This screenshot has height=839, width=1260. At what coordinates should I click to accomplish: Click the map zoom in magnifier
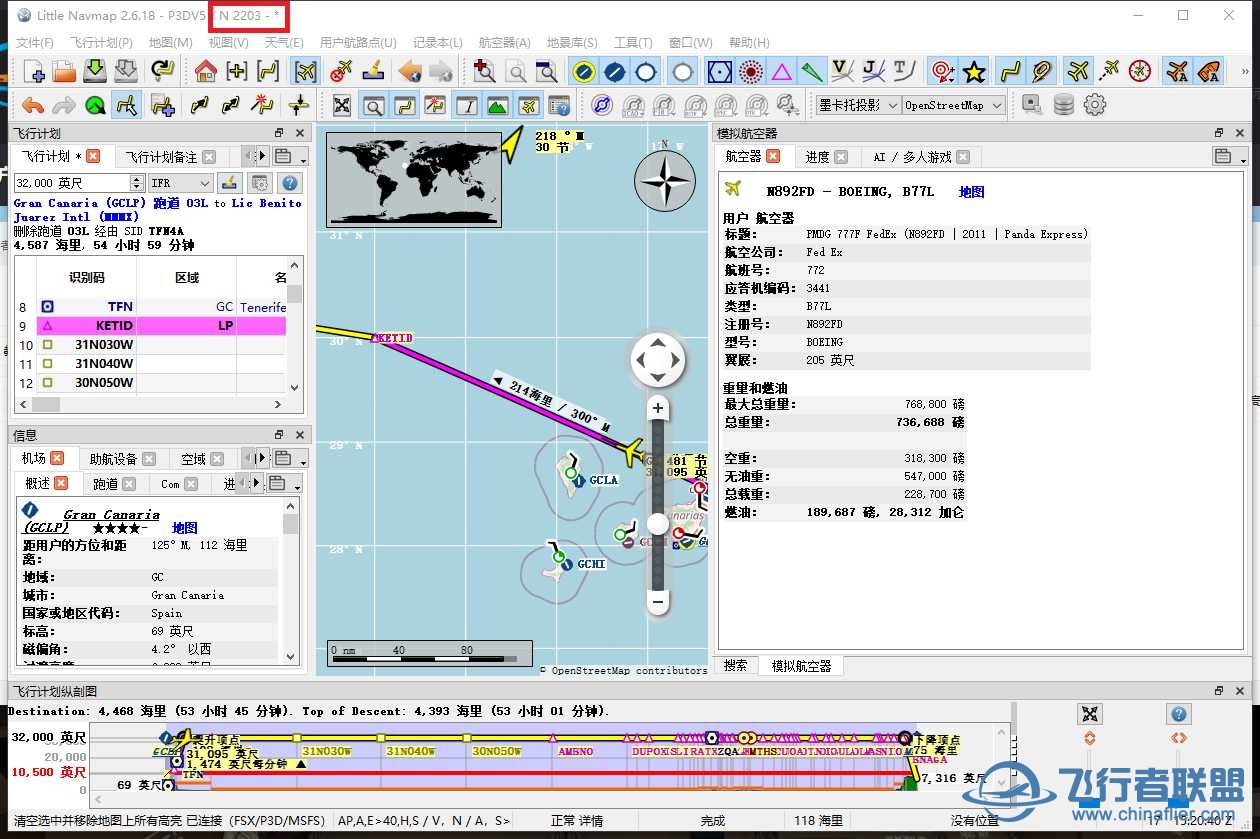coord(485,71)
